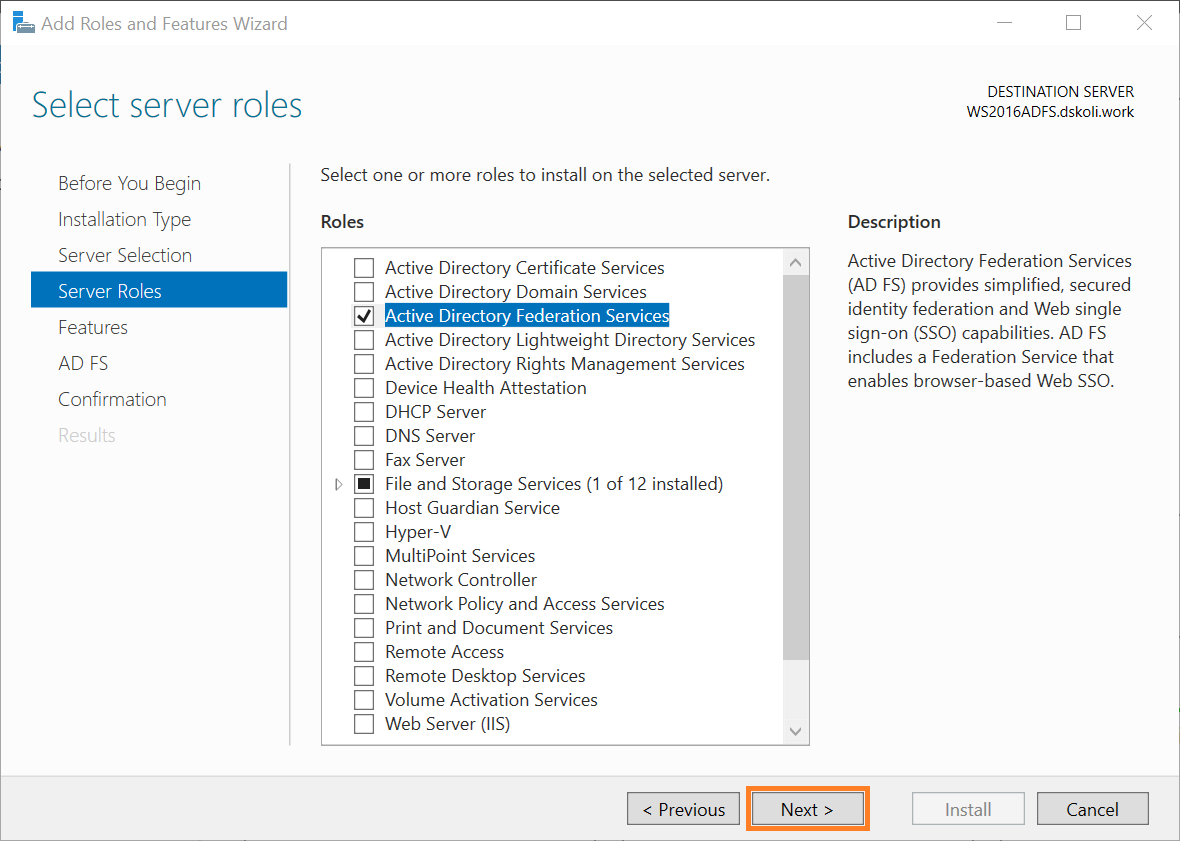Select Web Server (IIS) role label
Screen dimensions: 1180x841
448,724
